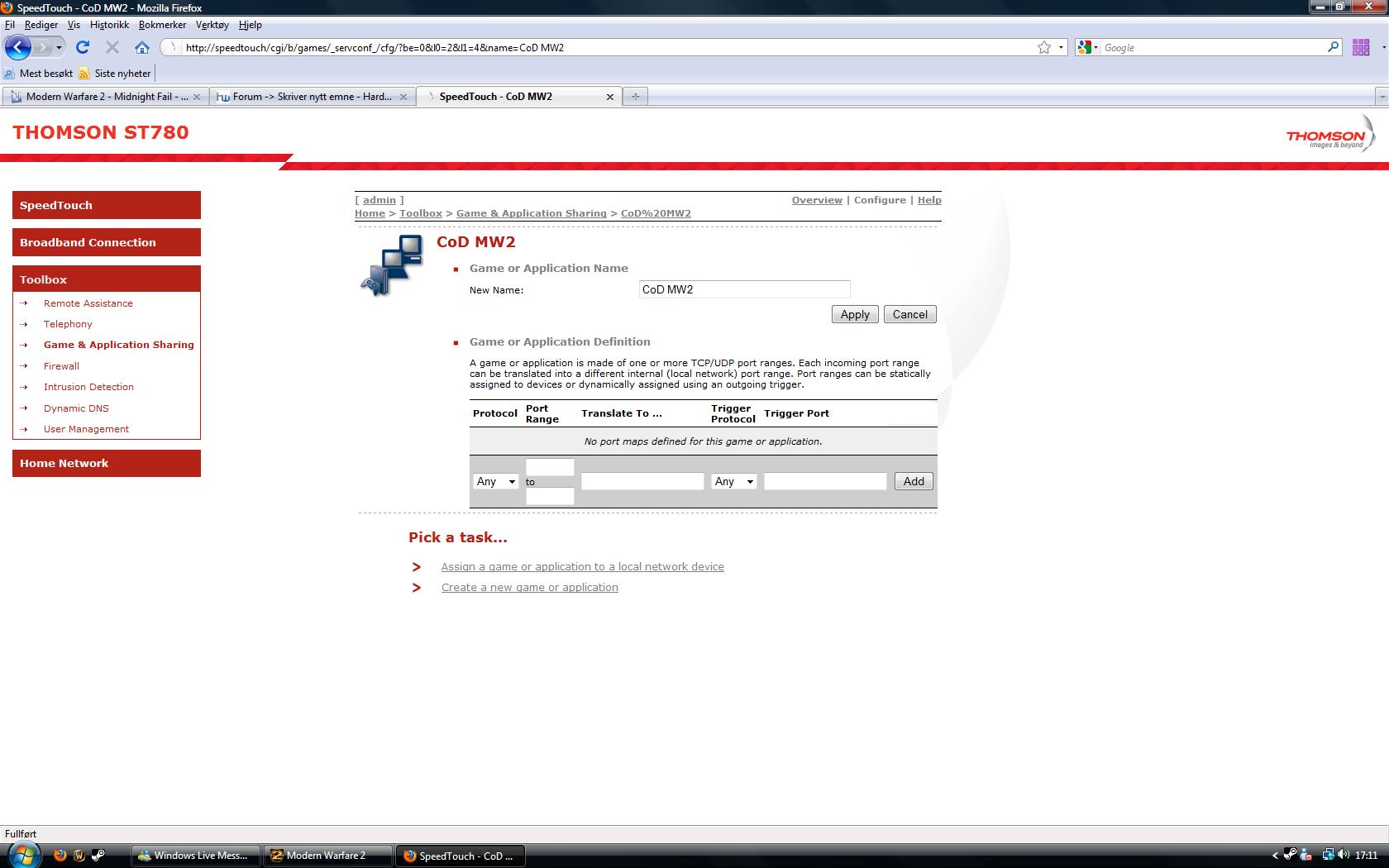Click the Apply button

[x=855, y=314]
